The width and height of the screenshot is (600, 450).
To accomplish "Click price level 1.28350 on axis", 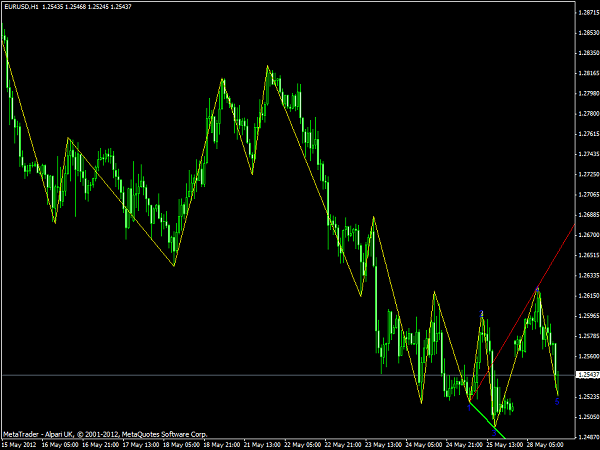I will (x=589, y=53).
